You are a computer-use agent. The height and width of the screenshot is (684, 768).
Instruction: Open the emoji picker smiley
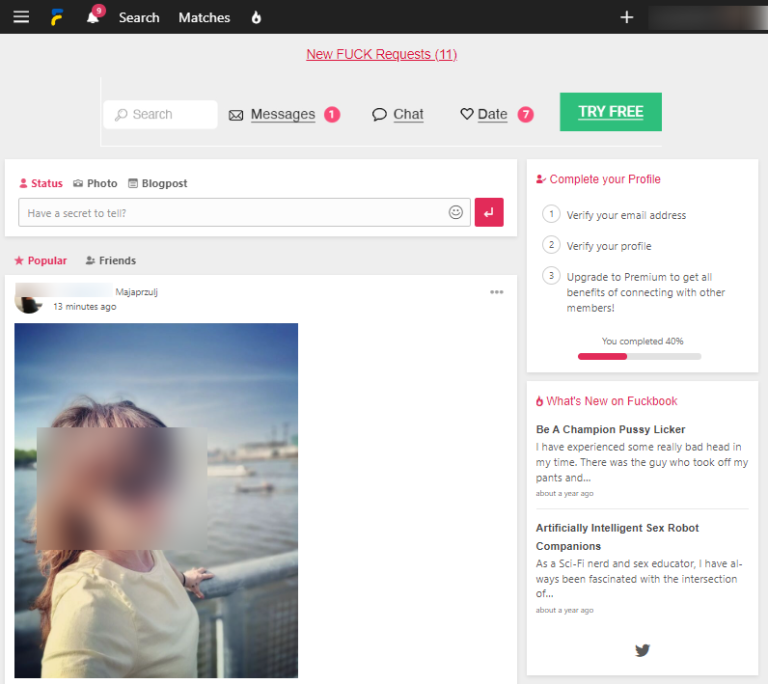click(x=456, y=212)
